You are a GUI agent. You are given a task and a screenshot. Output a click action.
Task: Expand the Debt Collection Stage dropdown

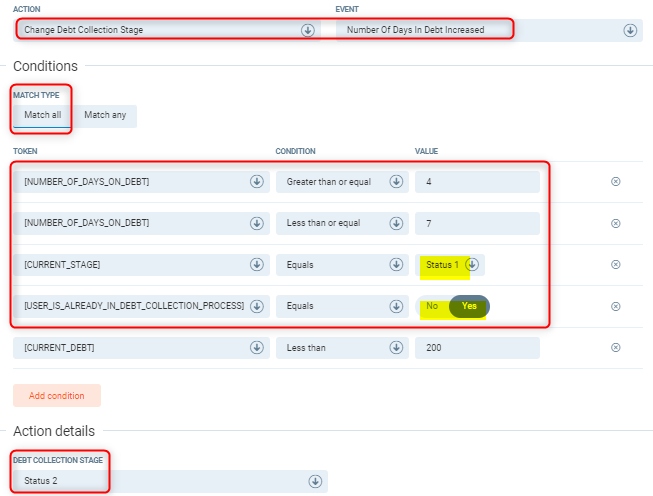coord(315,481)
